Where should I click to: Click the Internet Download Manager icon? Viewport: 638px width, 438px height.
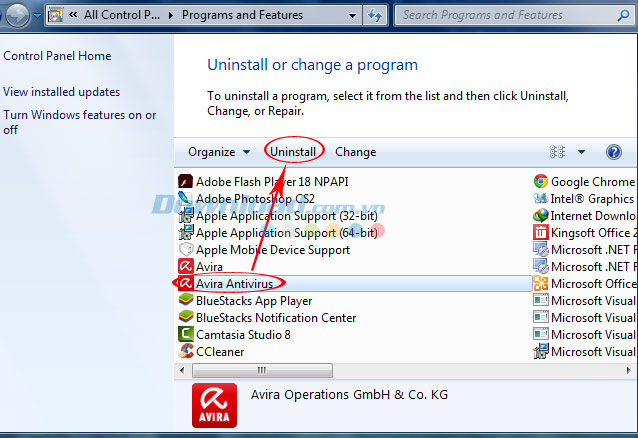pyautogui.click(x=541, y=215)
